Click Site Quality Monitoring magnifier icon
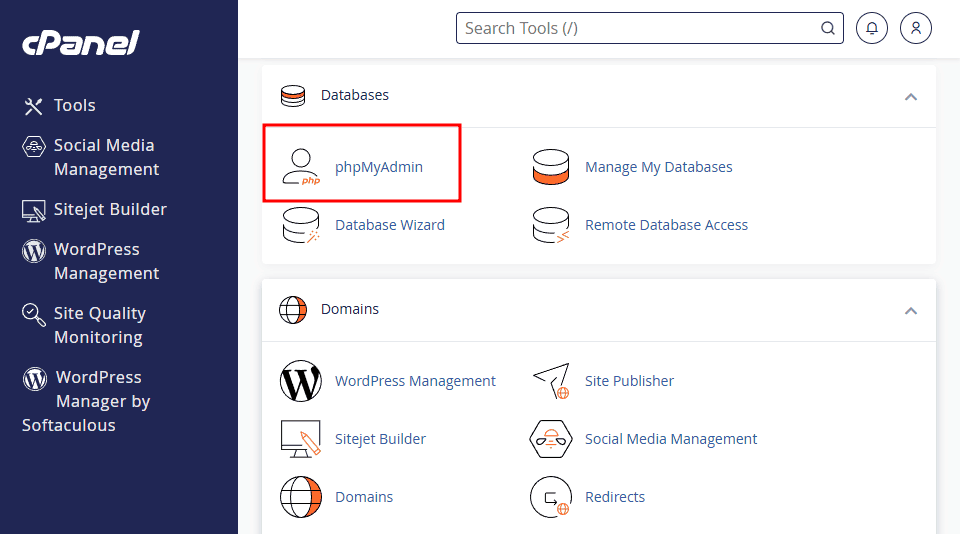The height and width of the screenshot is (534, 960). click(x=34, y=314)
